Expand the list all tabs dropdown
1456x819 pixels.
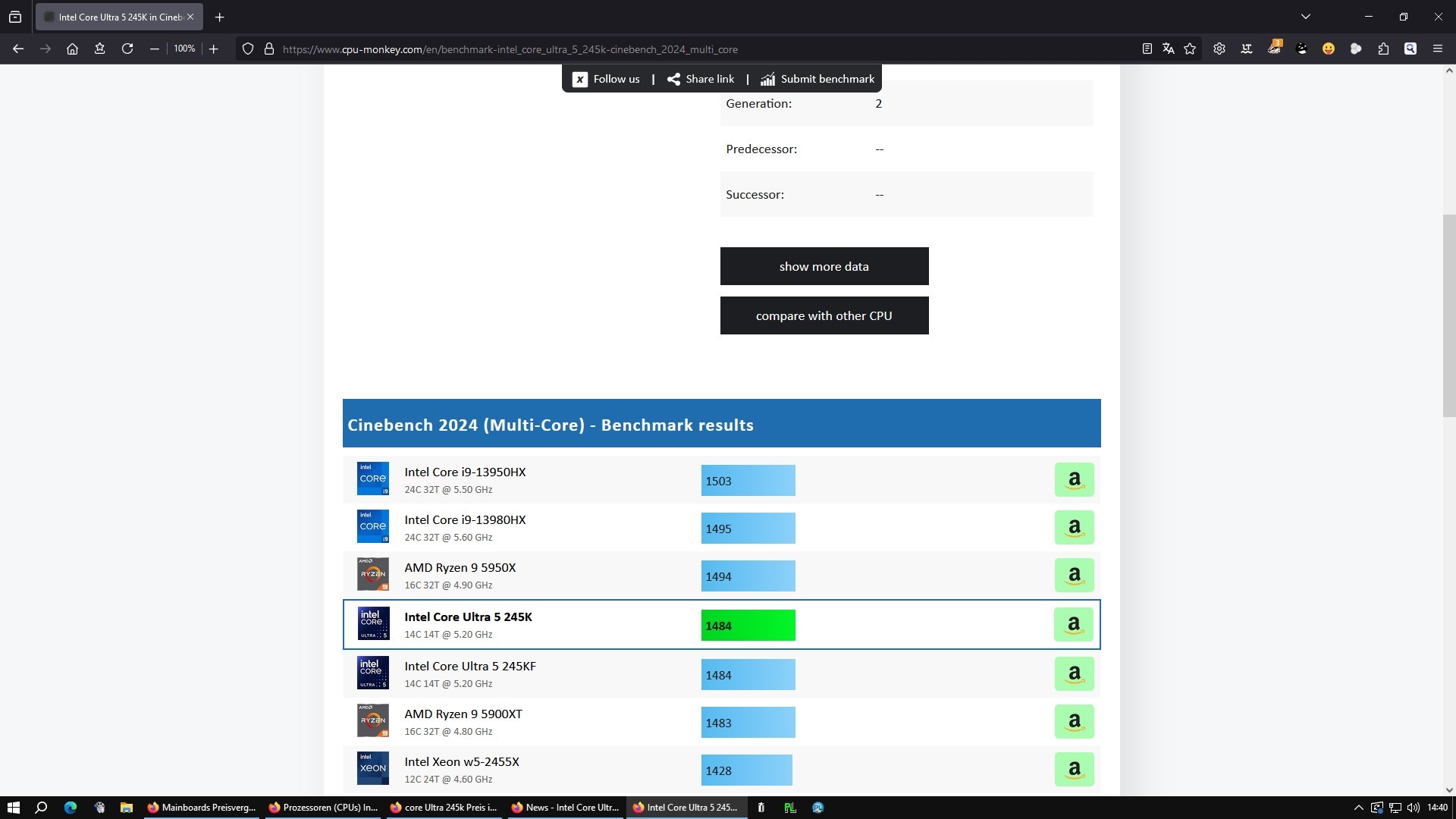(1306, 17)
